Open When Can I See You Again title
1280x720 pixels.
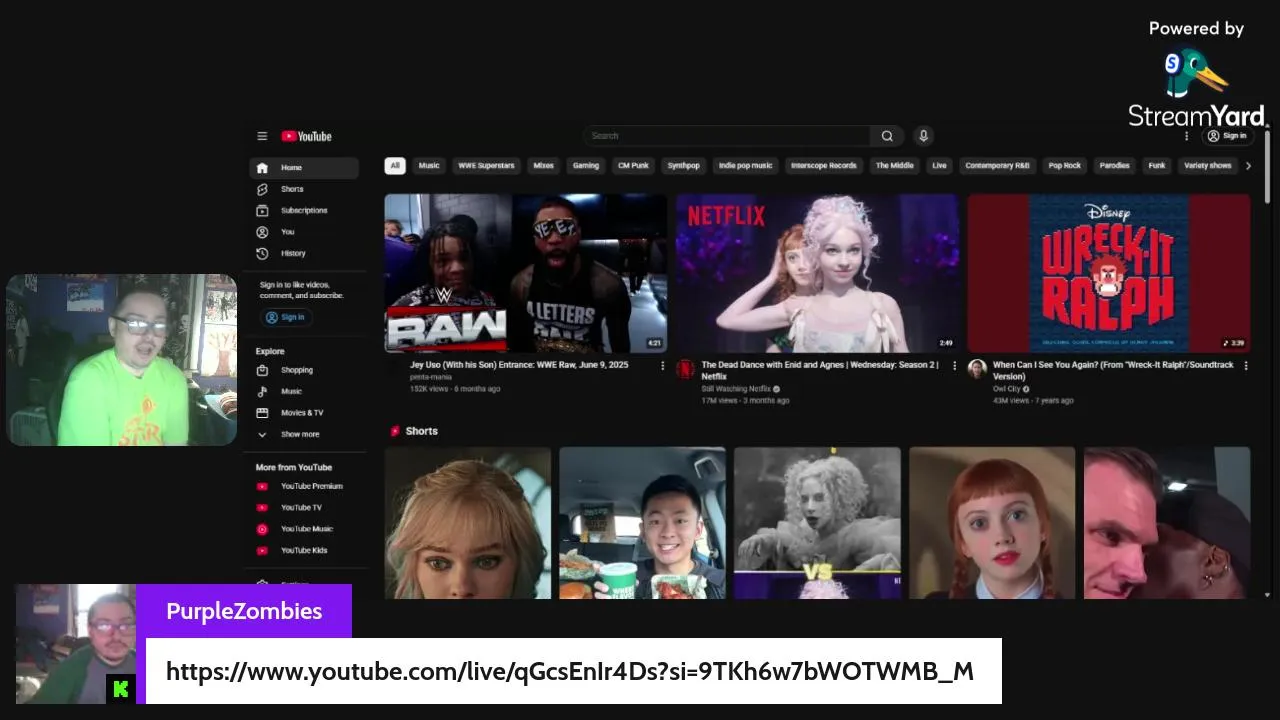click(1113, 371)
